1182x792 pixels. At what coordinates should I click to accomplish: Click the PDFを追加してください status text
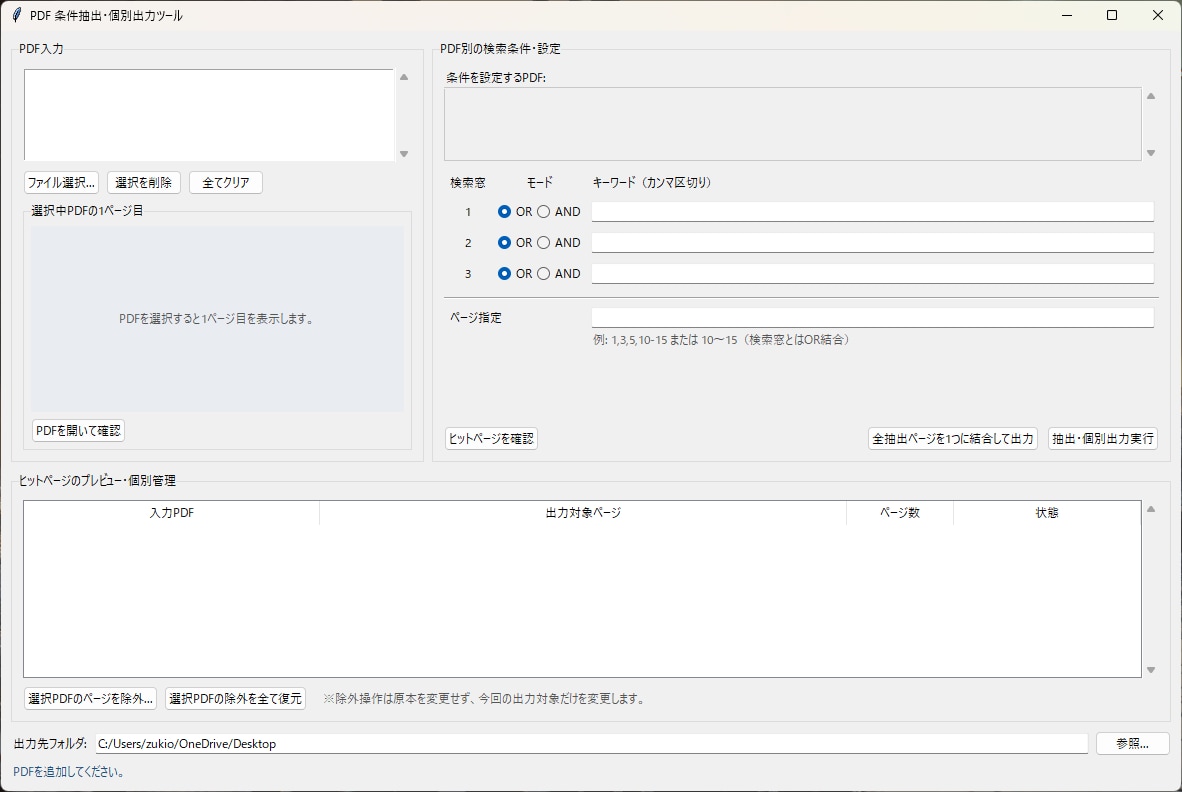point(70,772)
